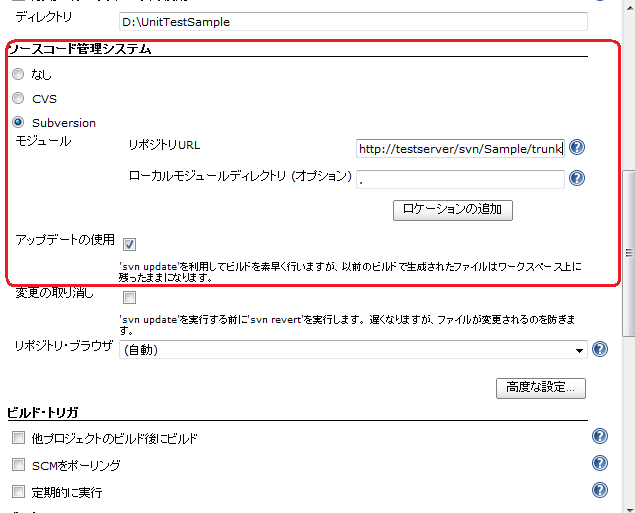Show help for SCMをポーリング option
635x513 pixels.
(600, 463)
